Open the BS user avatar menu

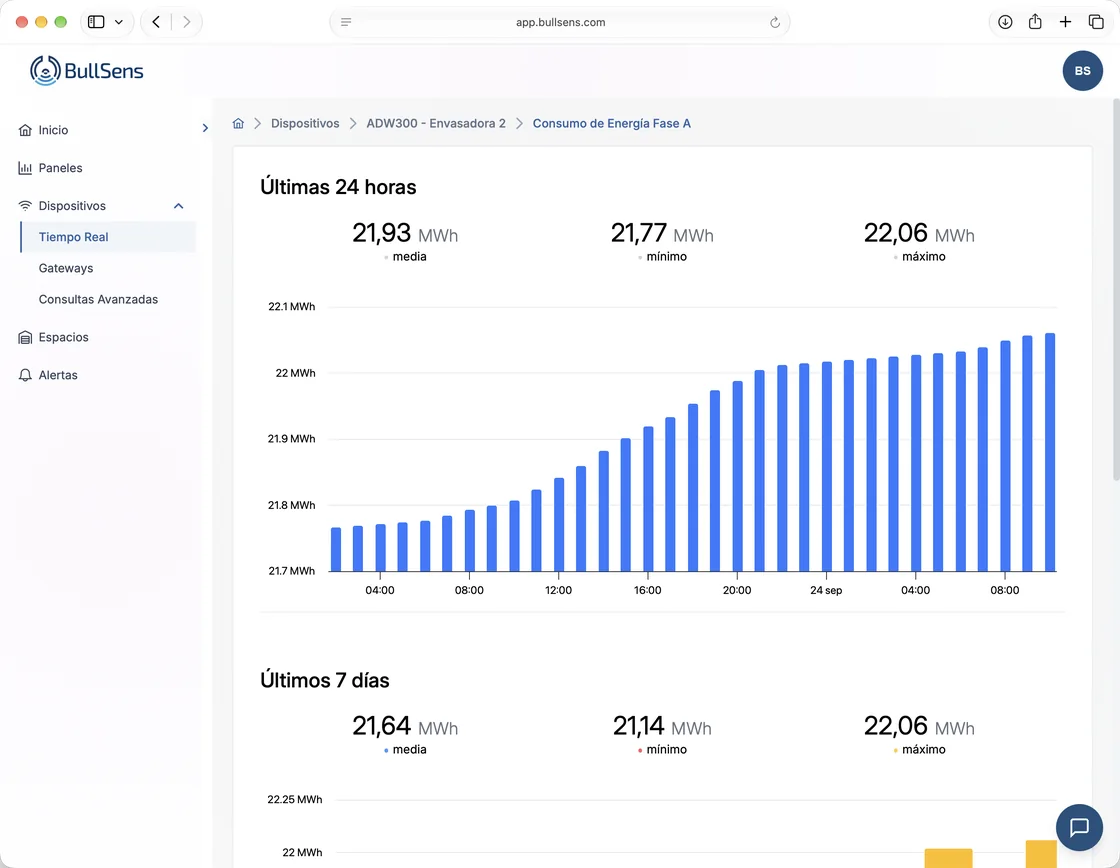click(1082, 71)
